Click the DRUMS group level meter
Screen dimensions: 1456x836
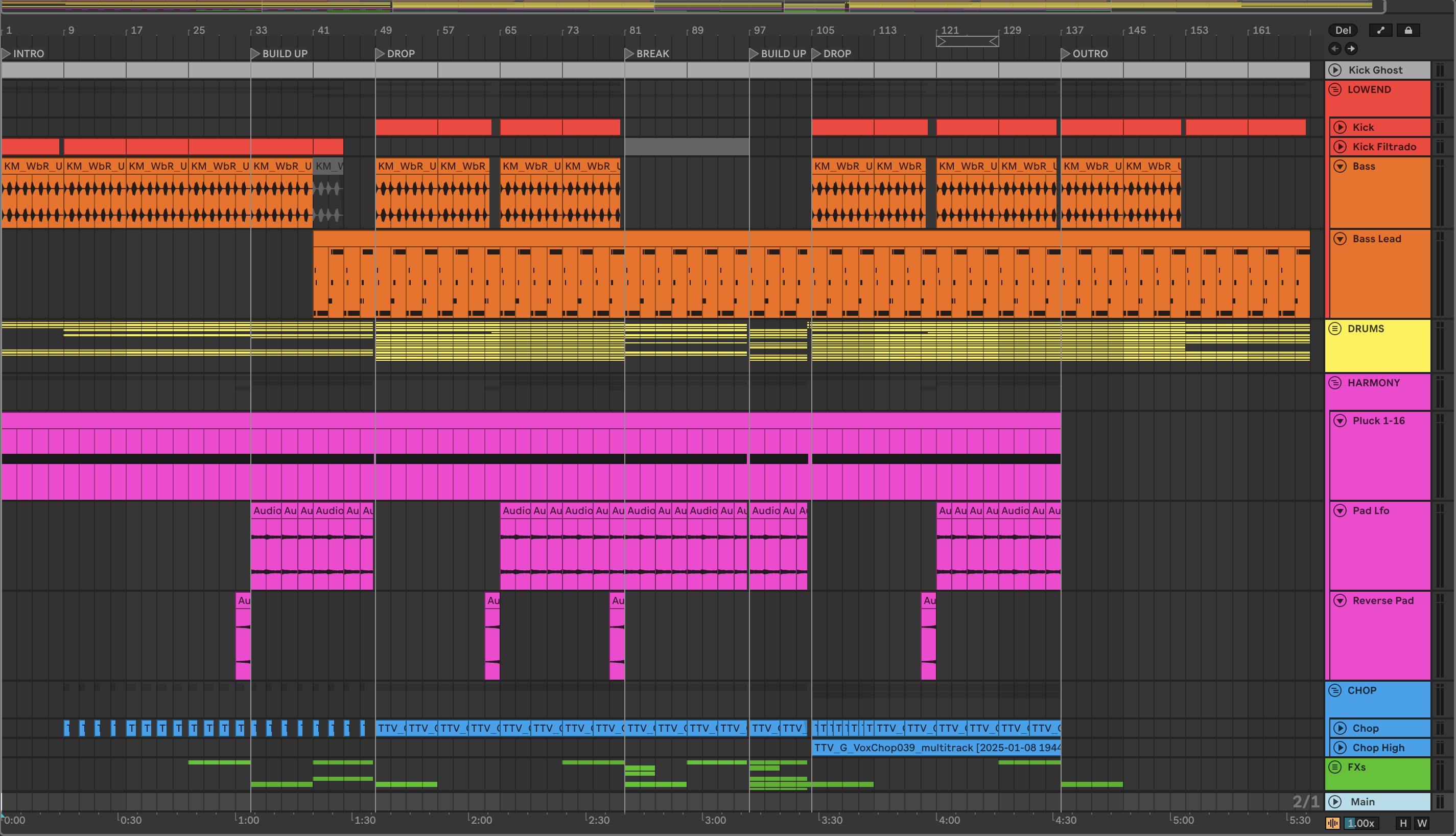[x=1440, y=345]
